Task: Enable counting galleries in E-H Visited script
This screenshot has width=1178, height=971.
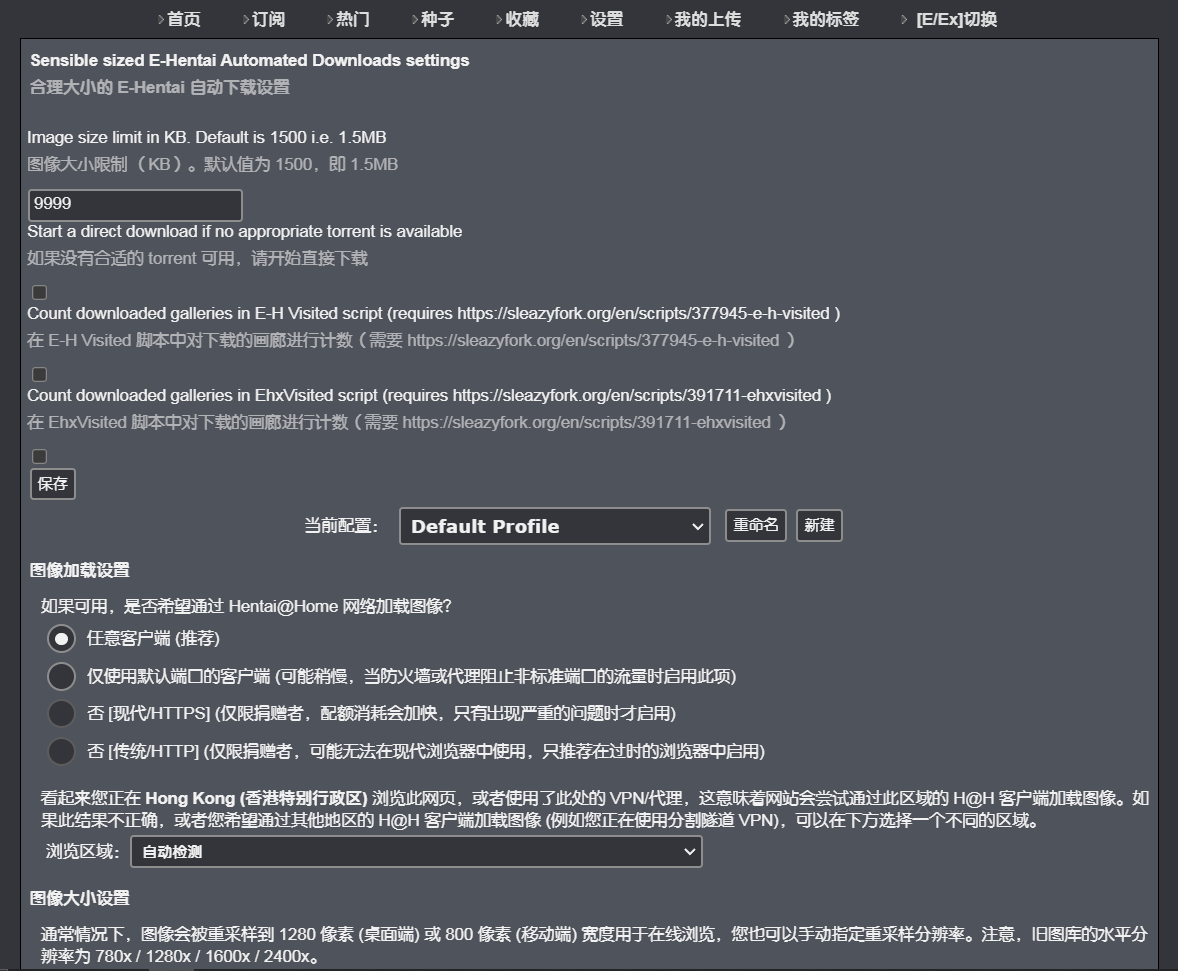Action: pos(39,292)
